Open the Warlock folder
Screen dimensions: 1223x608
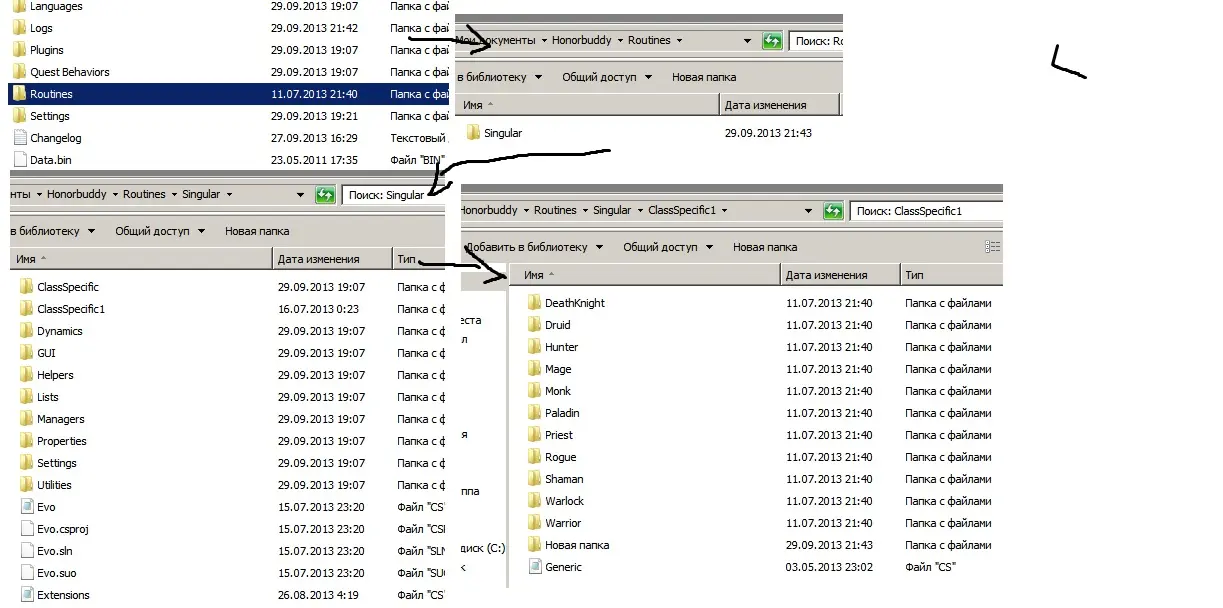pos(563,501)
